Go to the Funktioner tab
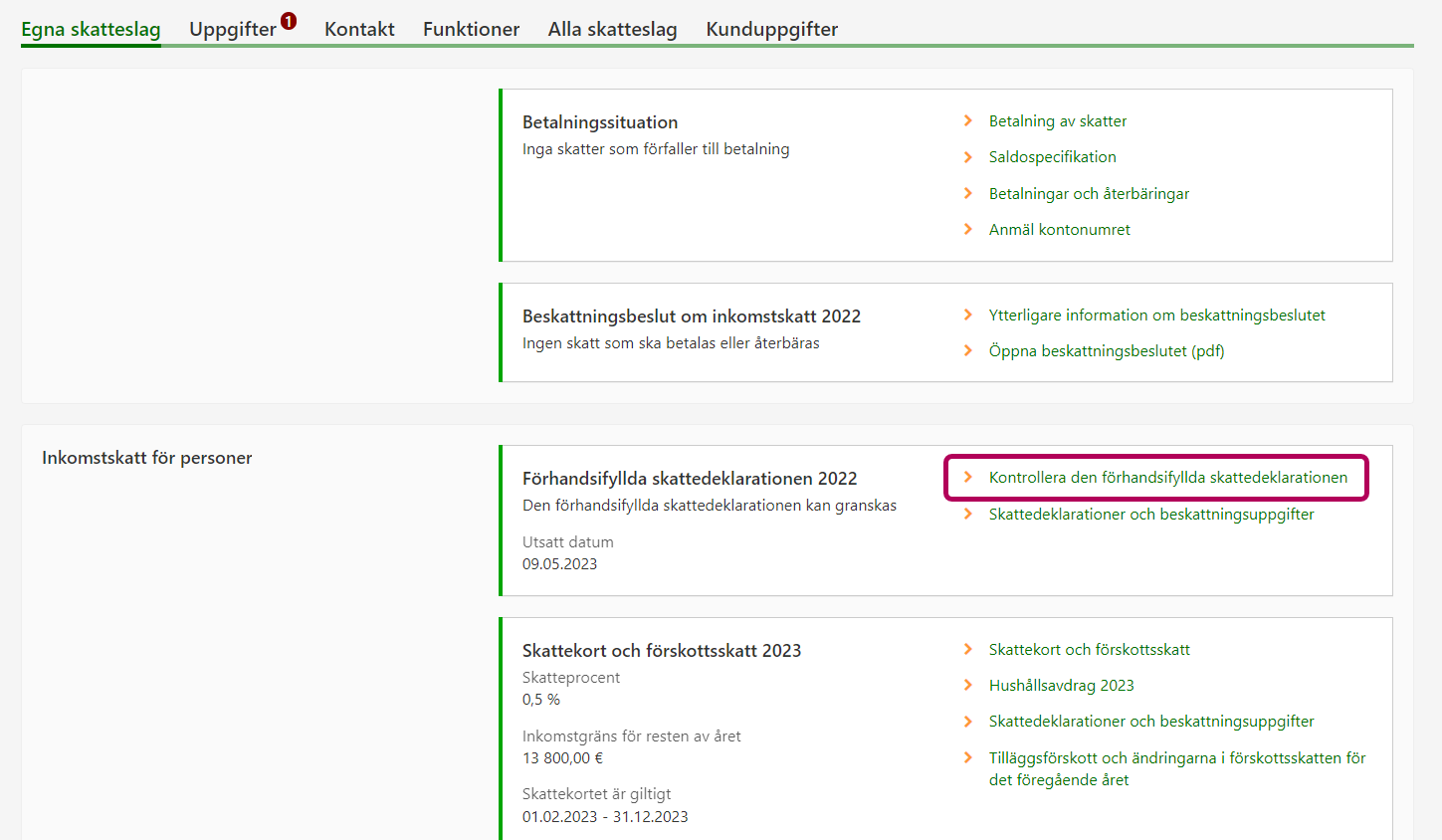 (x=471, y=30)
